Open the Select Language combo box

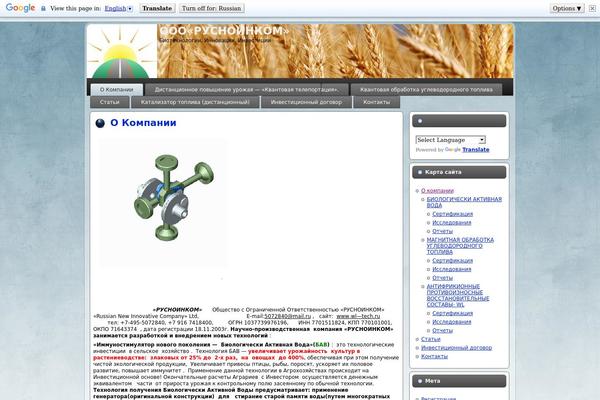click(451, 140)
